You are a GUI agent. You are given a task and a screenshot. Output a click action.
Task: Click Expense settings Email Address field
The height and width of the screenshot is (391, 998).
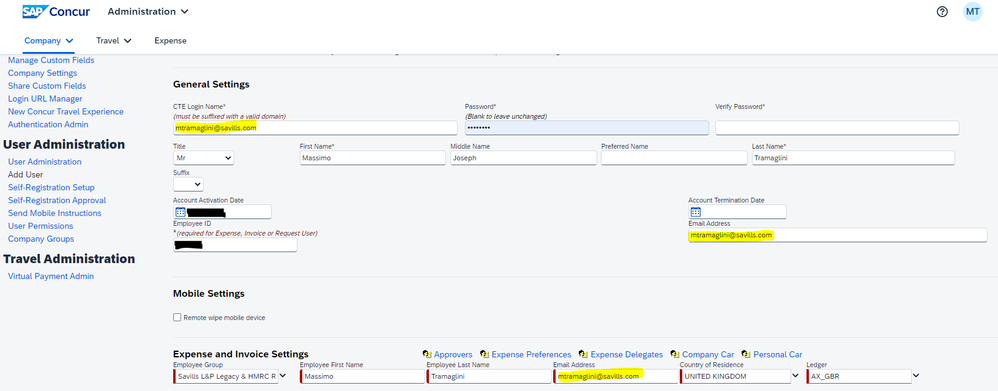pyautogui.click(x=615, y=376)
